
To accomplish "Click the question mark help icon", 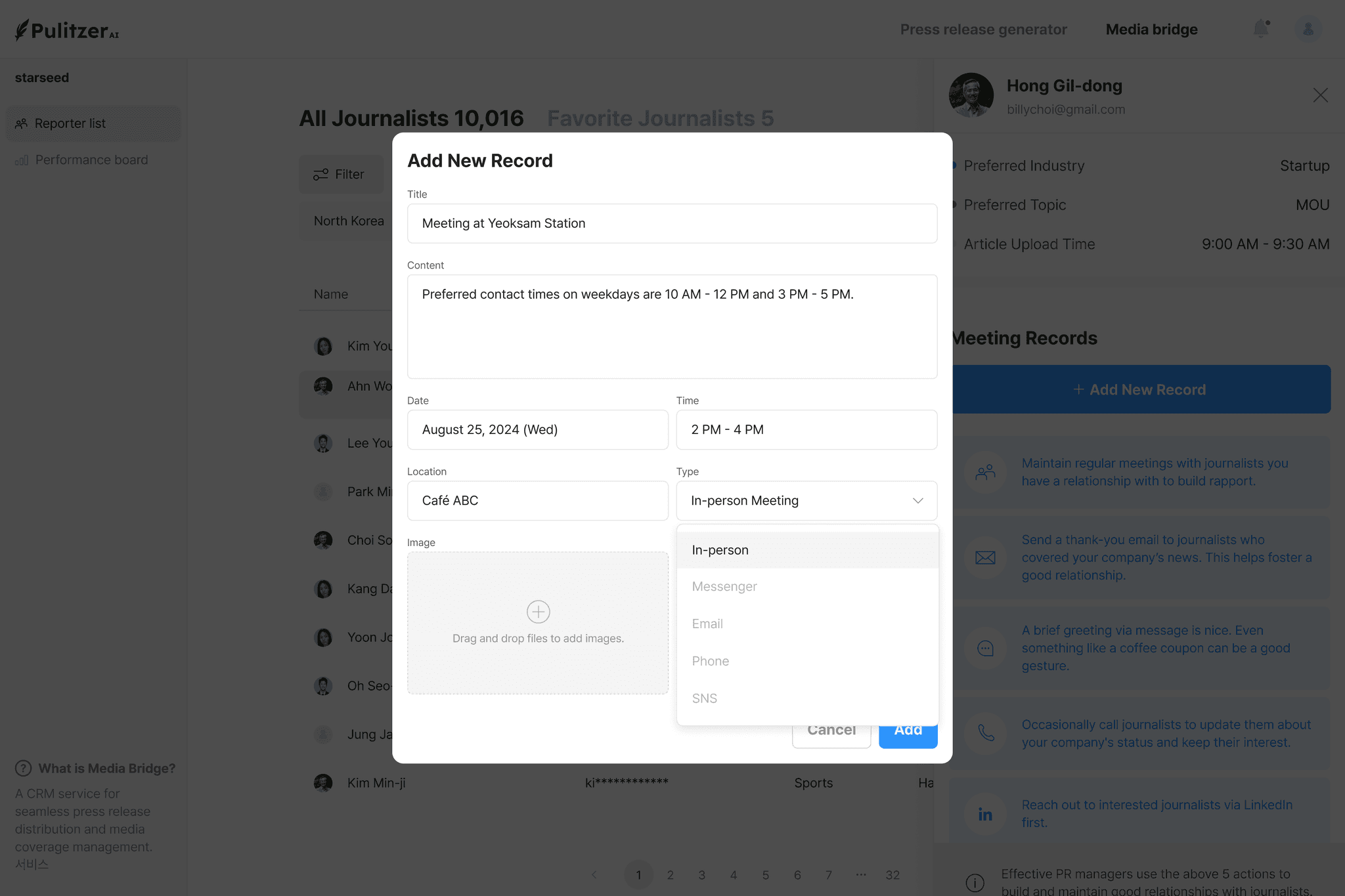I will [23, 768].
